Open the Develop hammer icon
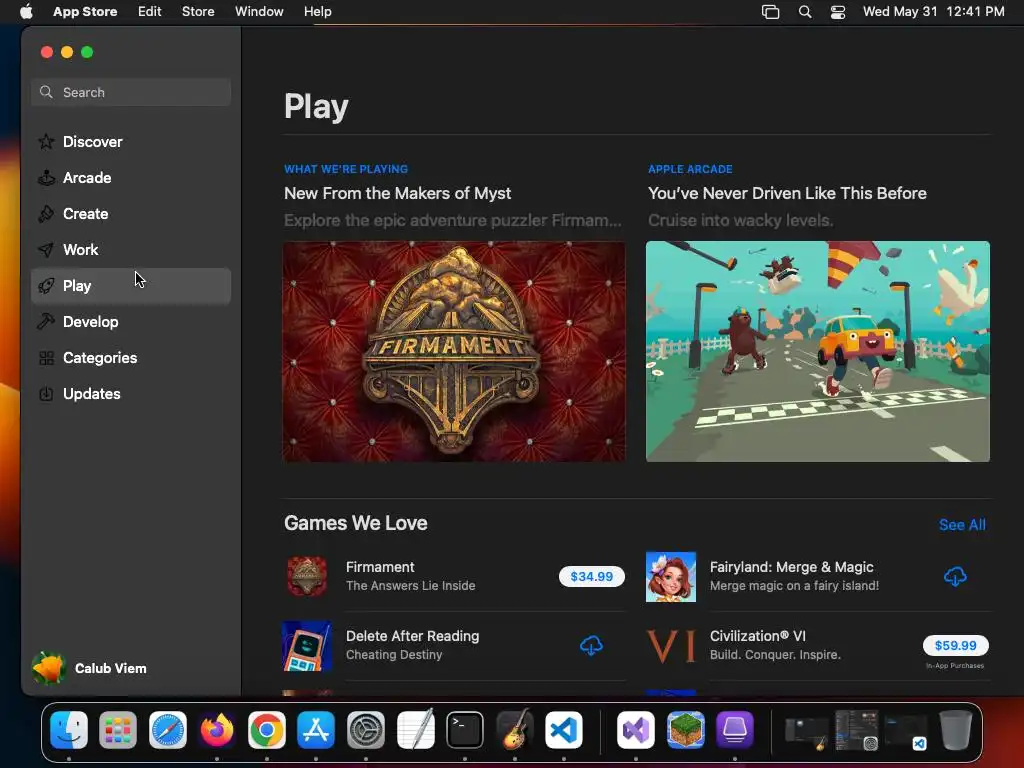The width and height of the screenshot is (1024, 768). pos(46,321)
